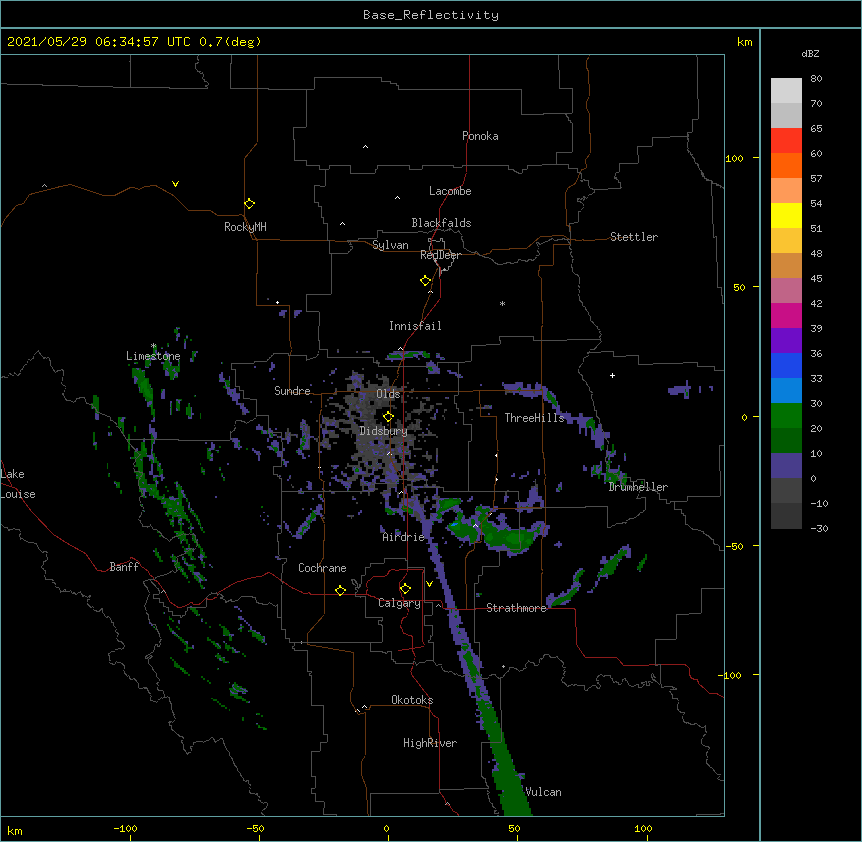Click the Strathmore label
Viewport: 862px width, 842px height.
coord(516,608)
